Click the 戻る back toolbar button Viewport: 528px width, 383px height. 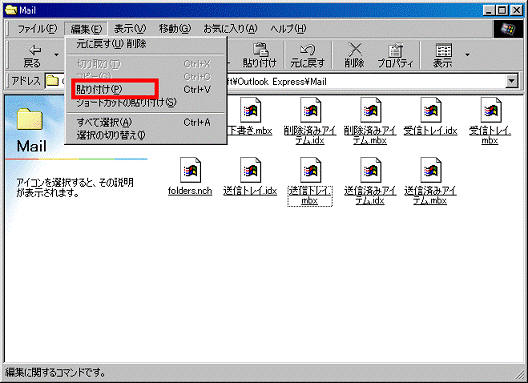point(32,56)
